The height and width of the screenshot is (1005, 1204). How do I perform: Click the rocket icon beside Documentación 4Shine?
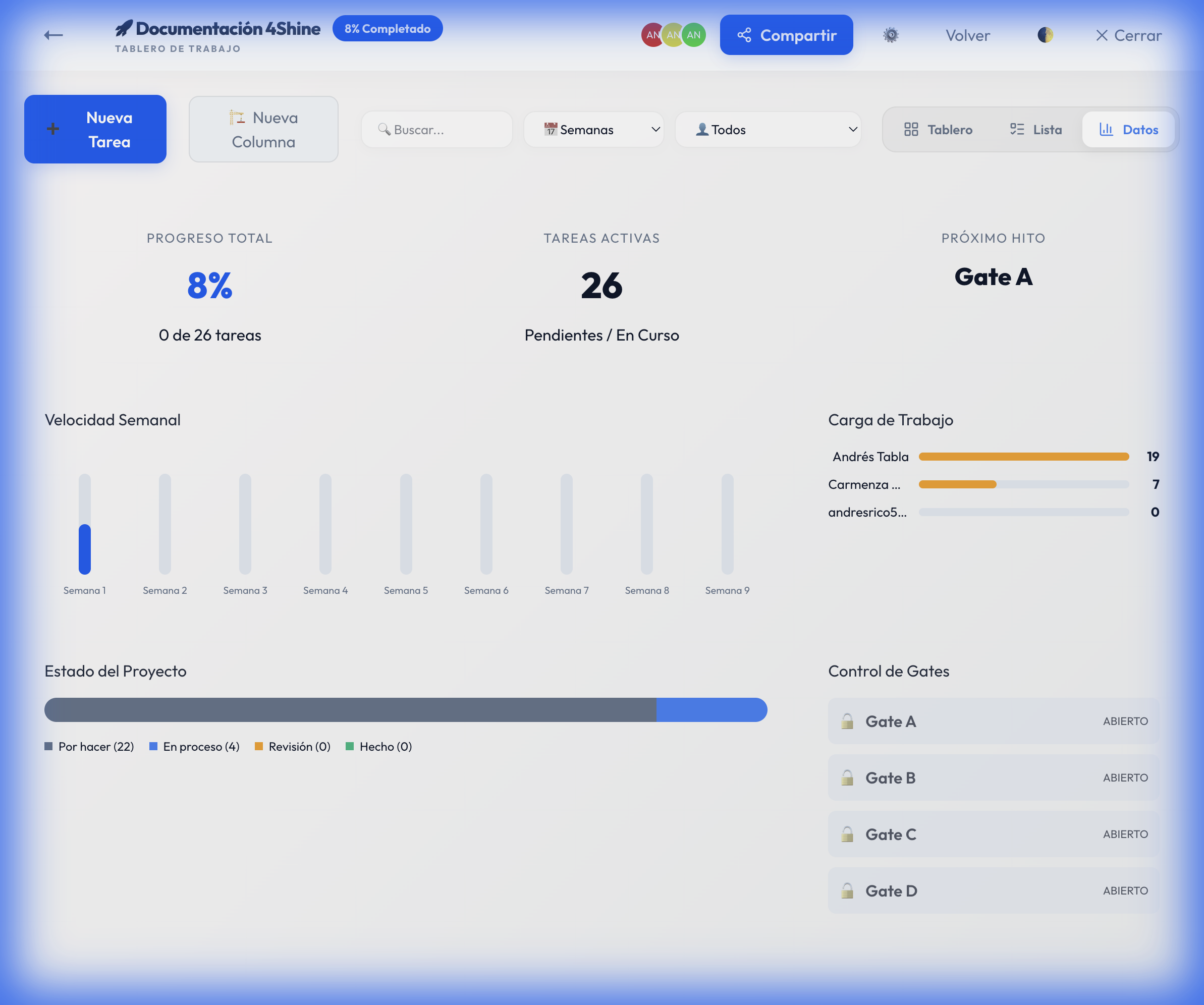tap(123, 28)
